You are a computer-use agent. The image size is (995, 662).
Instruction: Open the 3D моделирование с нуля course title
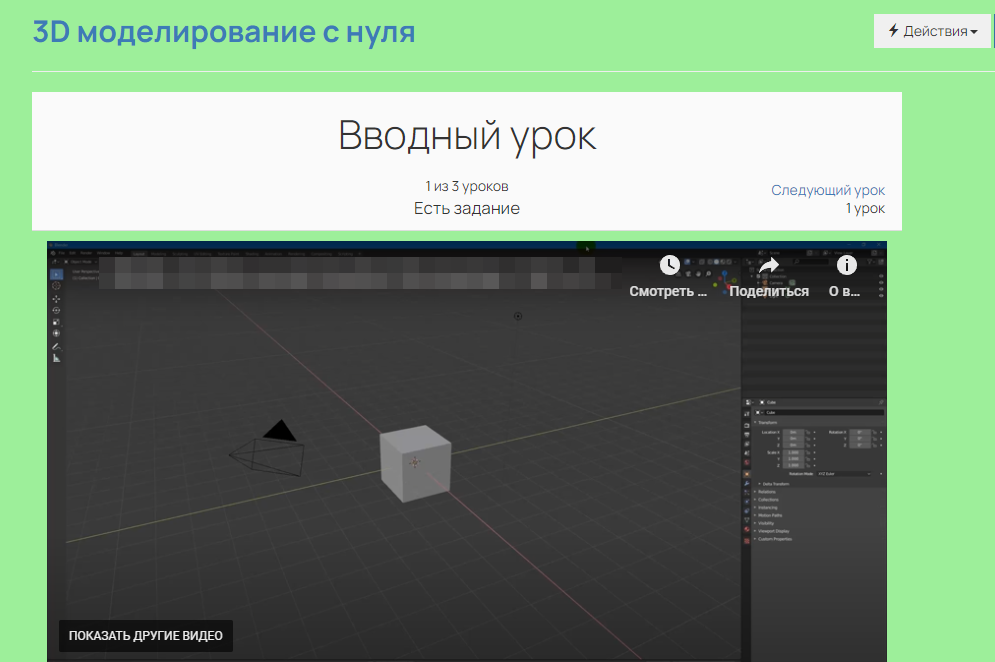pyautogui.click(x=223, y=31)
